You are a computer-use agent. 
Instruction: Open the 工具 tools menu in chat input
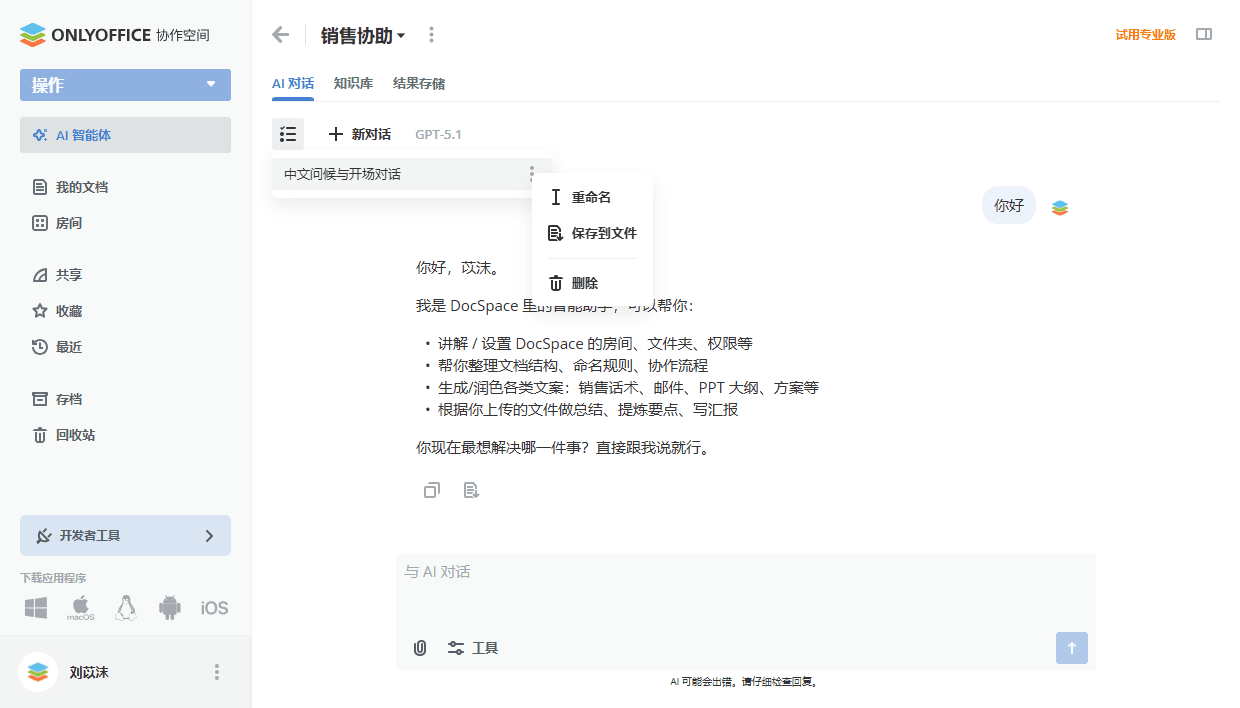(472, 648)
